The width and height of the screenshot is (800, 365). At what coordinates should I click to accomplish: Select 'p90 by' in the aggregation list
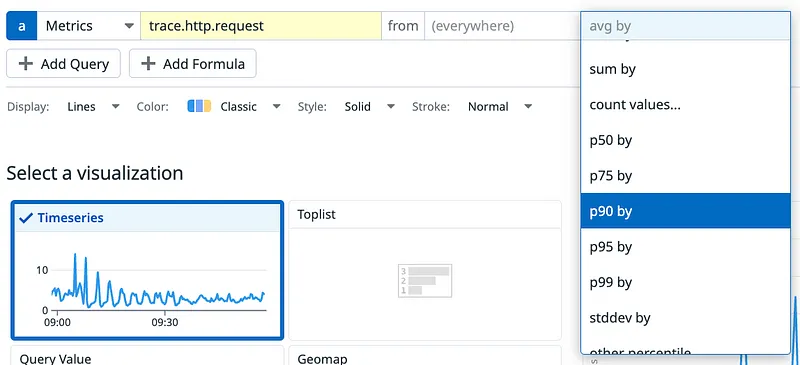point(685,211)
